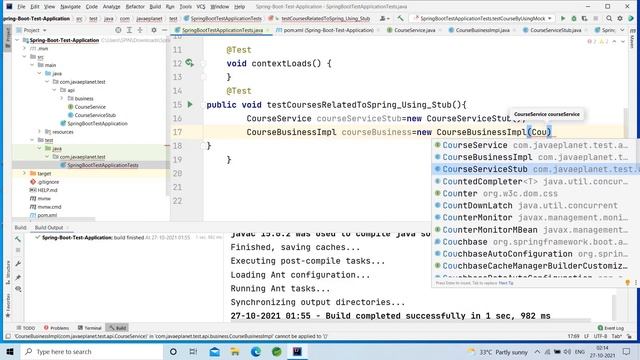Image resolution: width=640 pixels, height=360 pixels.
Task: Switch to CourseService.java editor tab
Action: 414,30
